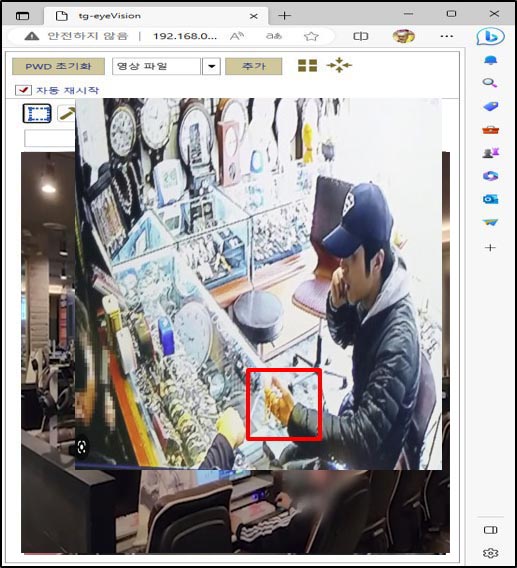Screen dimensions: 517x568
Task: Click the address bar showing 192.168.0
Action: (x=185, y=36)
